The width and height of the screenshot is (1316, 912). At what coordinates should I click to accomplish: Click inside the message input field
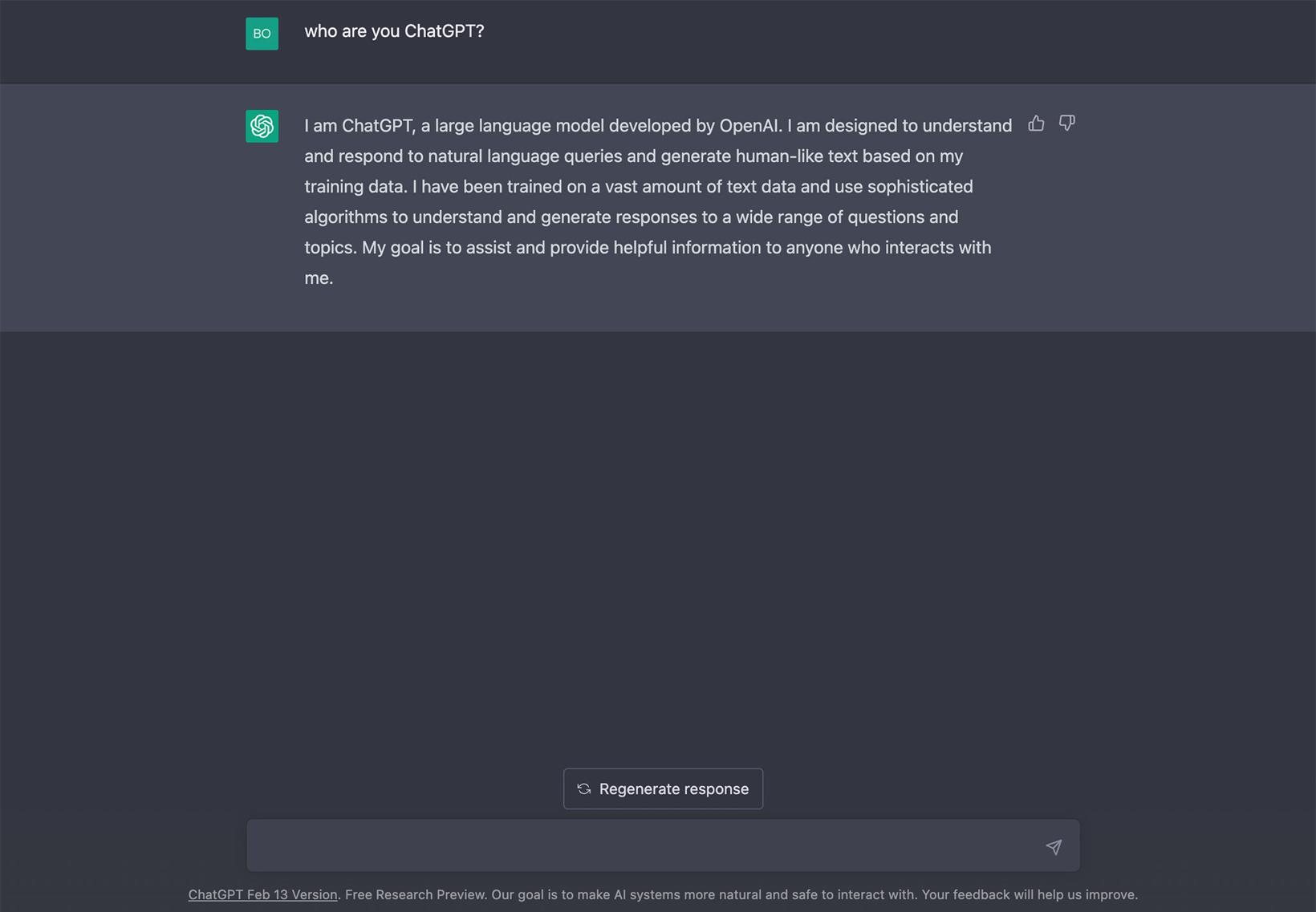tap(642, 845)
